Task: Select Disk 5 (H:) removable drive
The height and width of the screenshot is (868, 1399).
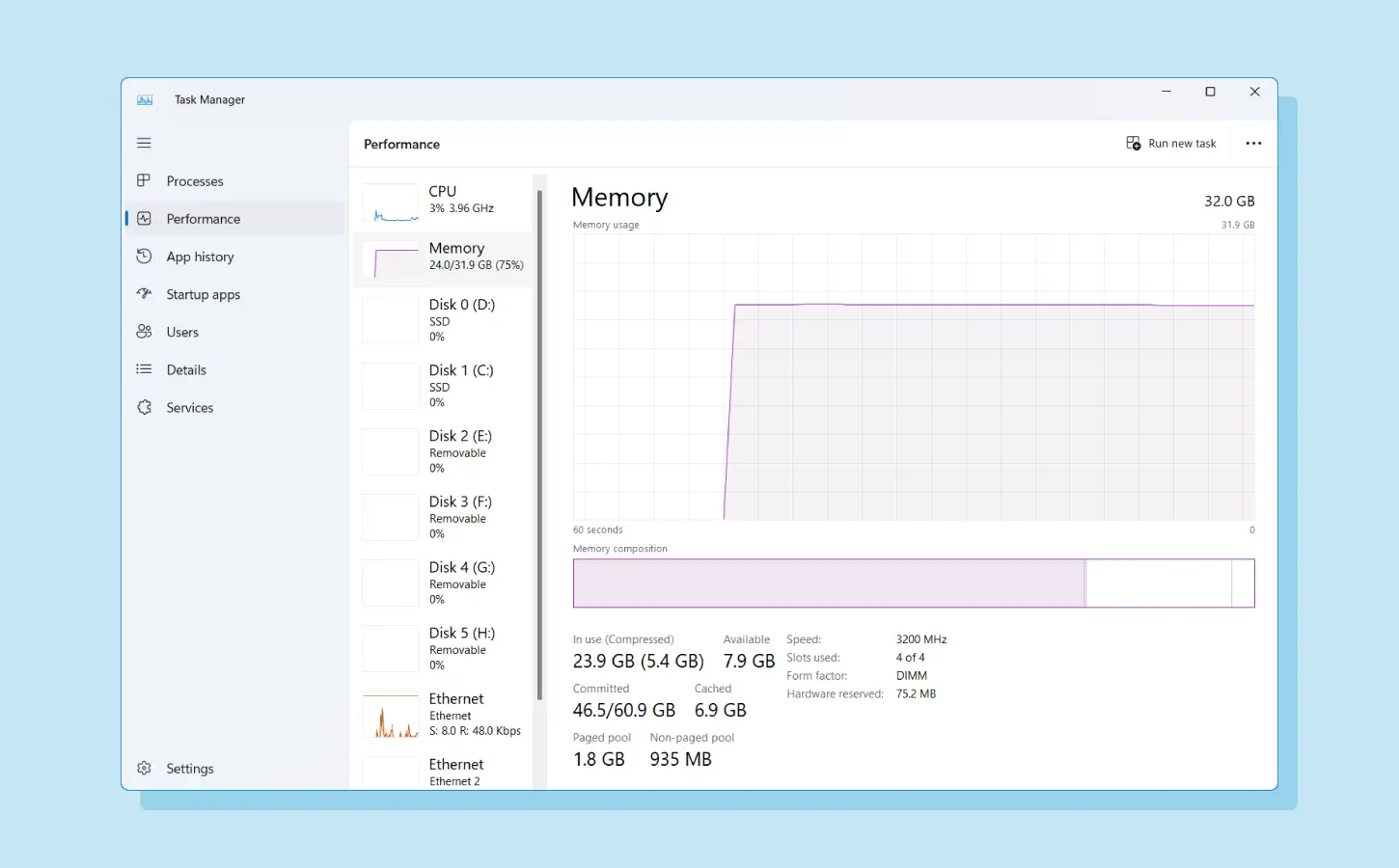Action: click(x=444, y=648)
